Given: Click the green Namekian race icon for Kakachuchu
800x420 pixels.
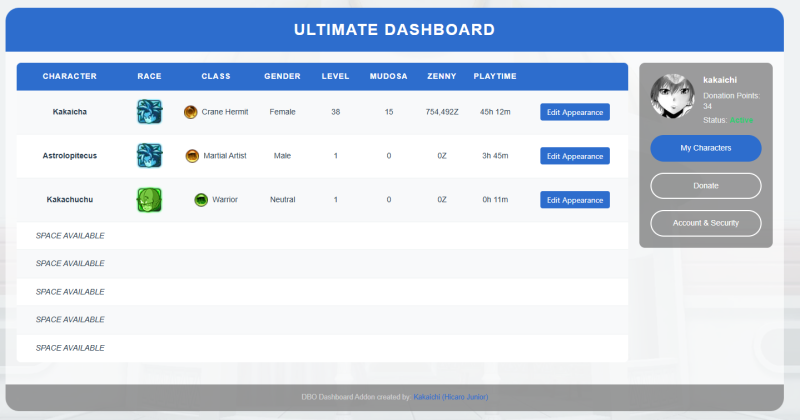Looking at the screenshot, I should 149,200.
